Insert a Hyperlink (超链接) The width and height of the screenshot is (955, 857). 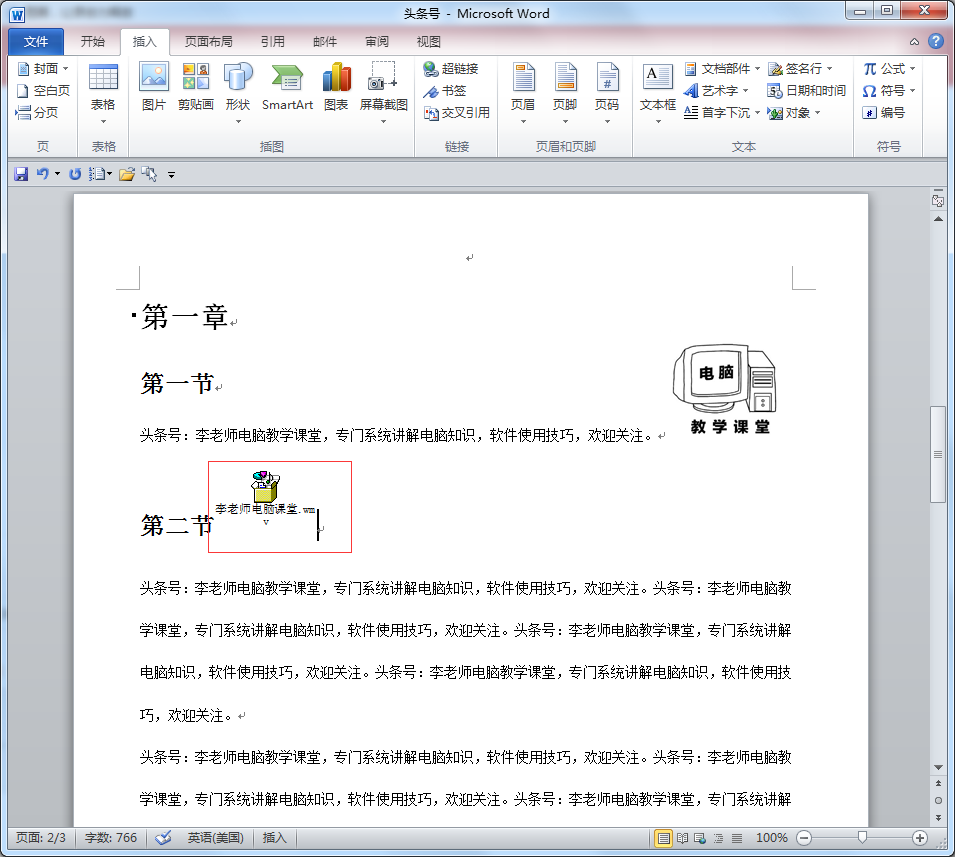click(x=451, y=68)
